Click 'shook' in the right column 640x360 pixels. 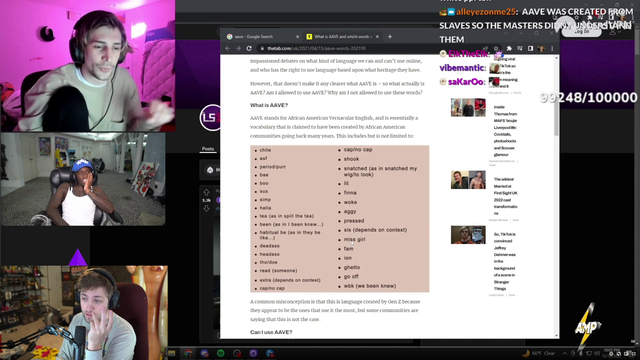click(351, 159)
